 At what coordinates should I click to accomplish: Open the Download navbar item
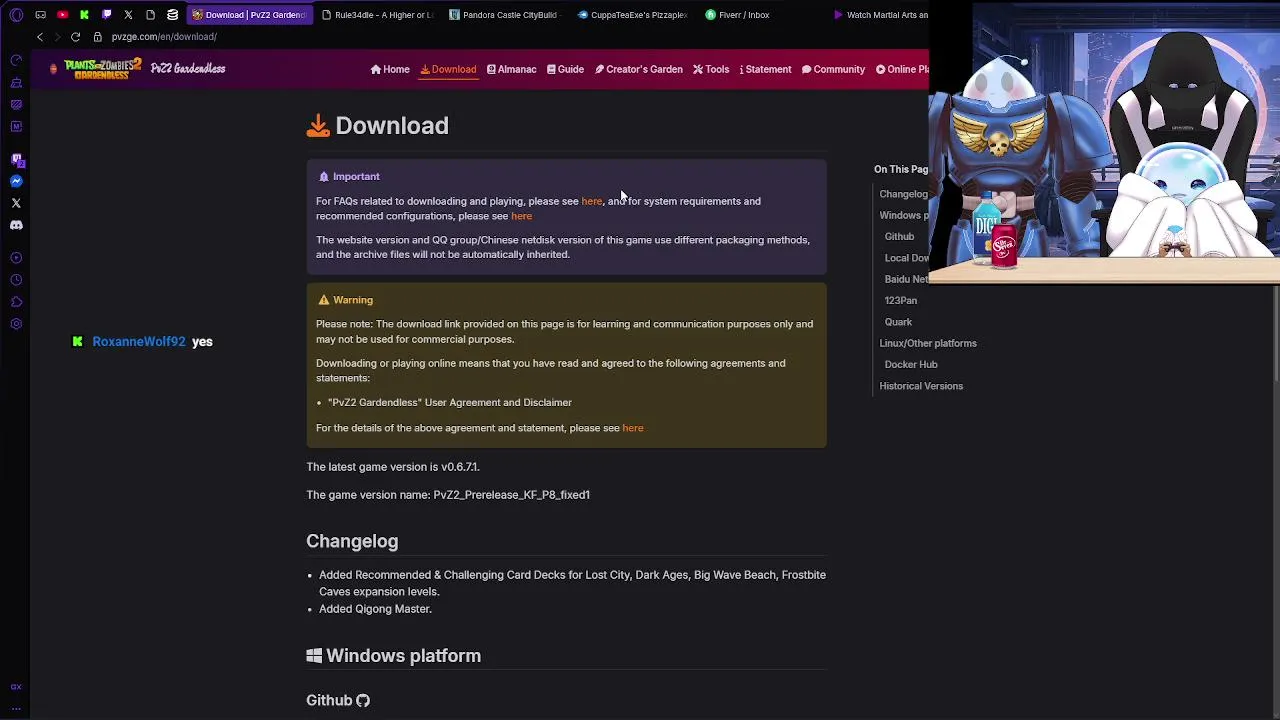click(448, 69)
